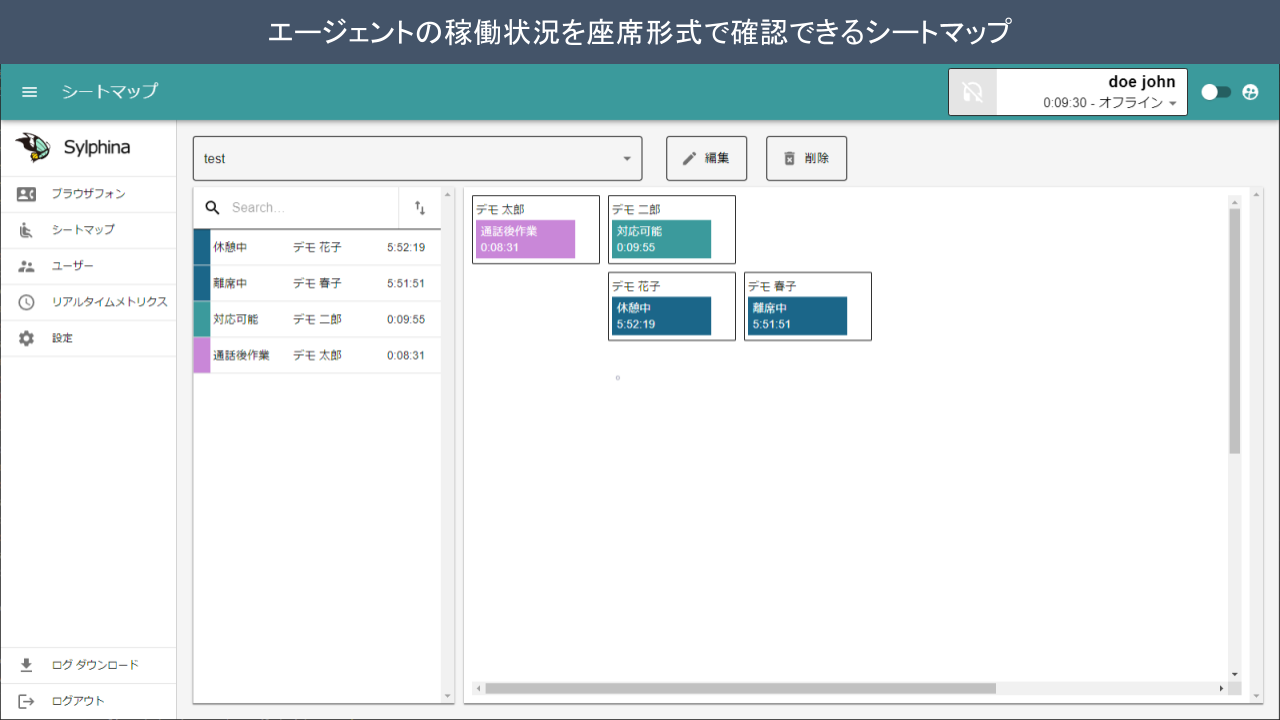
Task: Click ログアウト to sign out
Action: coord(78,701)
